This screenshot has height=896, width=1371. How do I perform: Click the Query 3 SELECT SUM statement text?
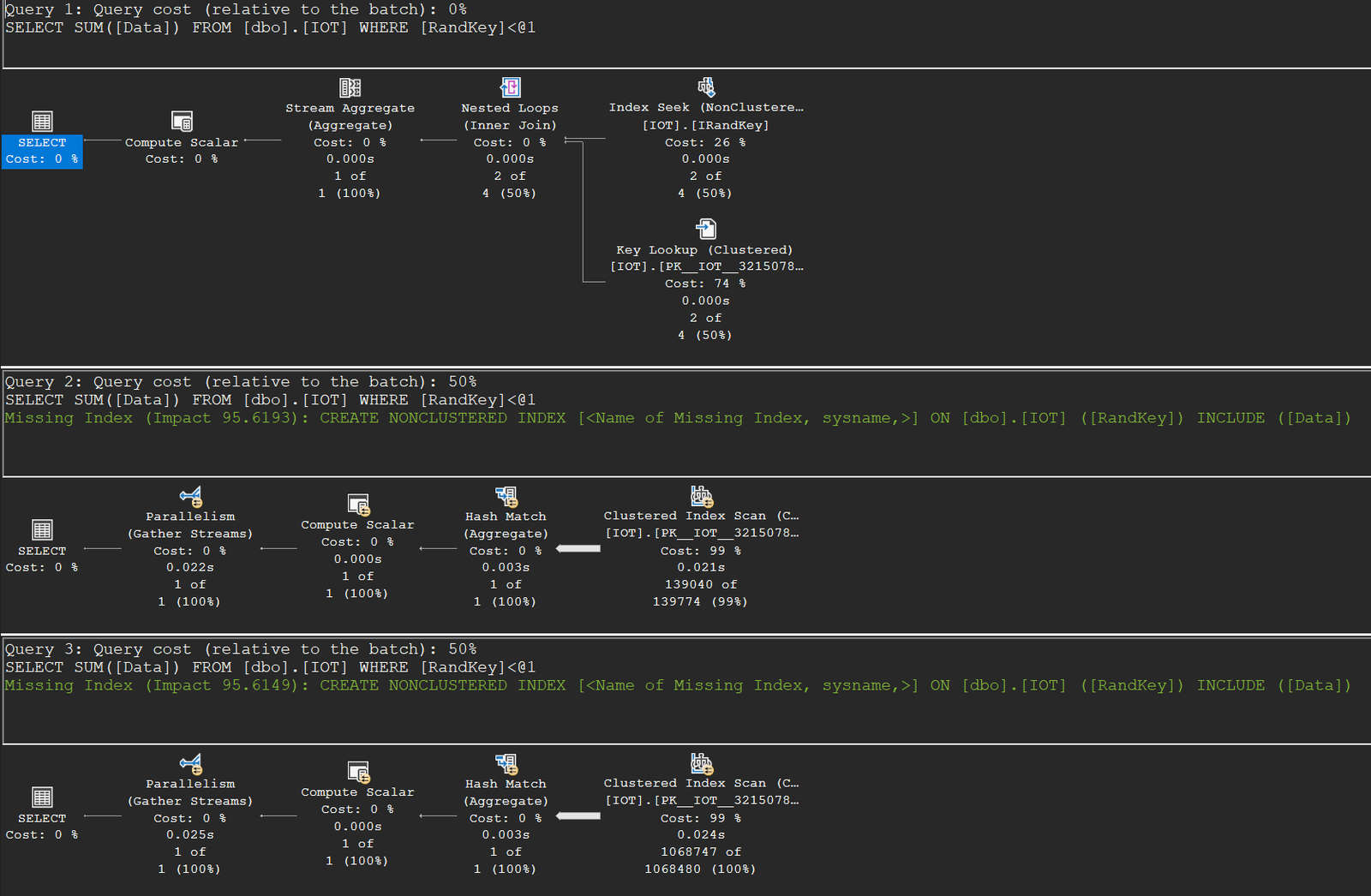point(271,667)
